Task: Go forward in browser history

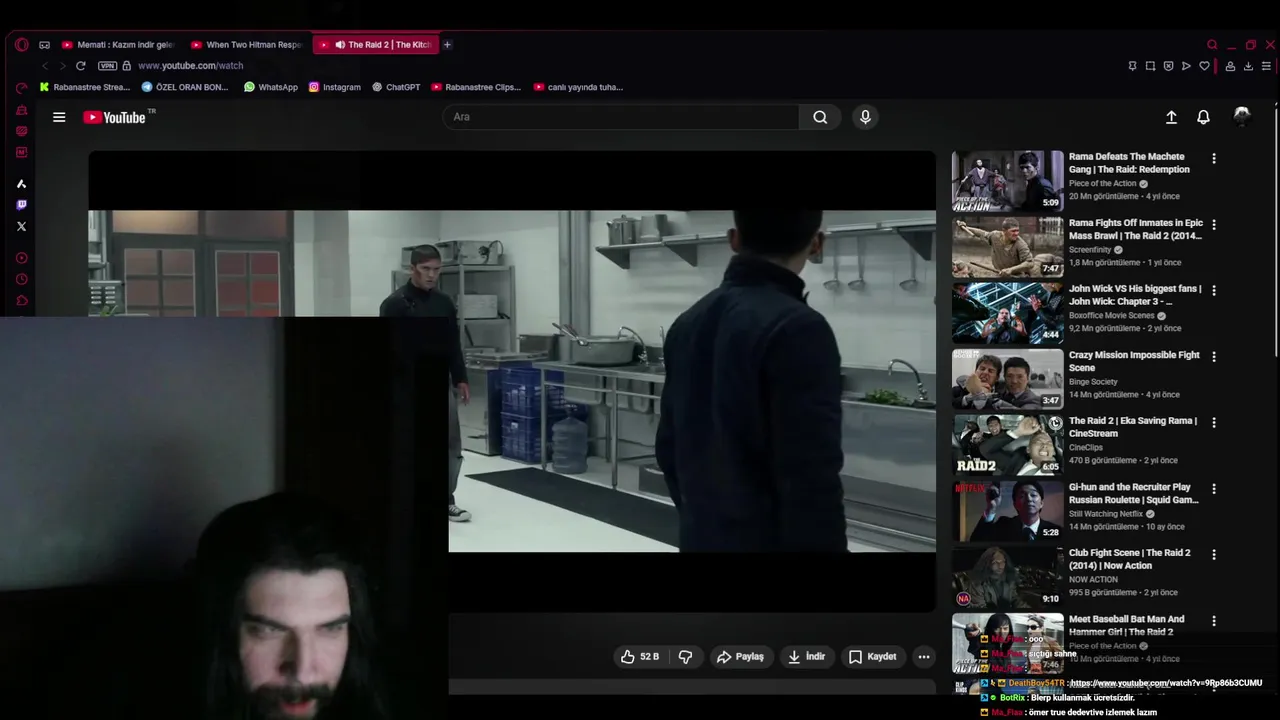Action: pyautogui.click(x=62, y=66)
